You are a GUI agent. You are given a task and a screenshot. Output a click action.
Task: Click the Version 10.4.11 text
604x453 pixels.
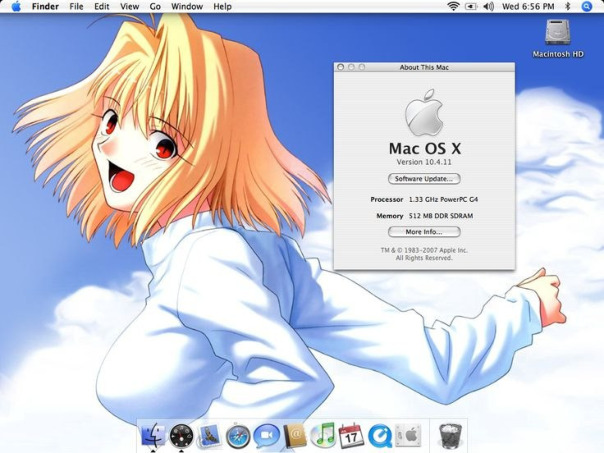424,162
